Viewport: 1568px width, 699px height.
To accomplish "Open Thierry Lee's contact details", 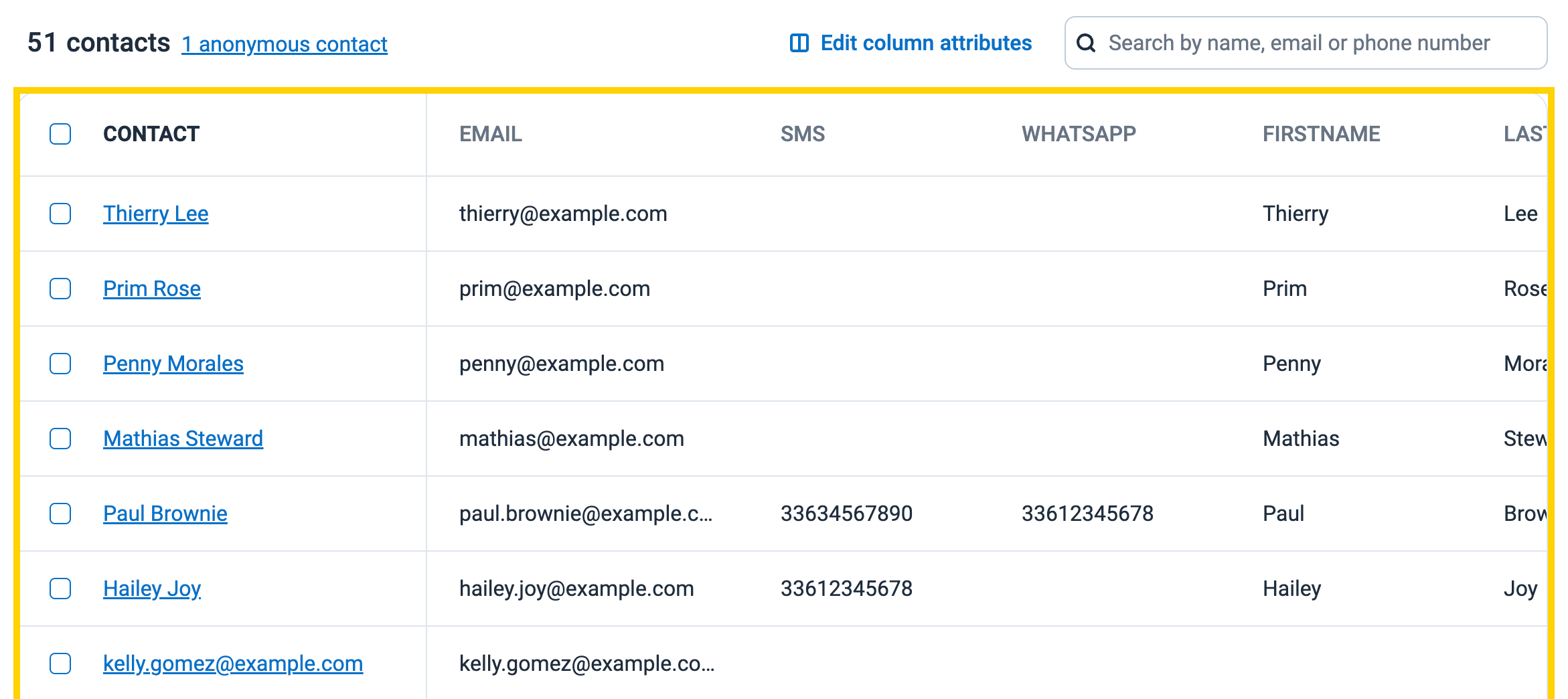I will (x=155, y=214).
